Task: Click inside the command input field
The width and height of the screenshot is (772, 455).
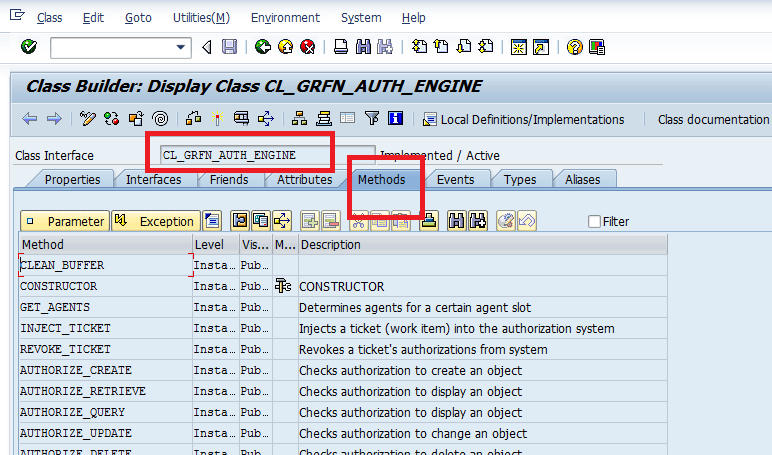Action: coord(113,48)
